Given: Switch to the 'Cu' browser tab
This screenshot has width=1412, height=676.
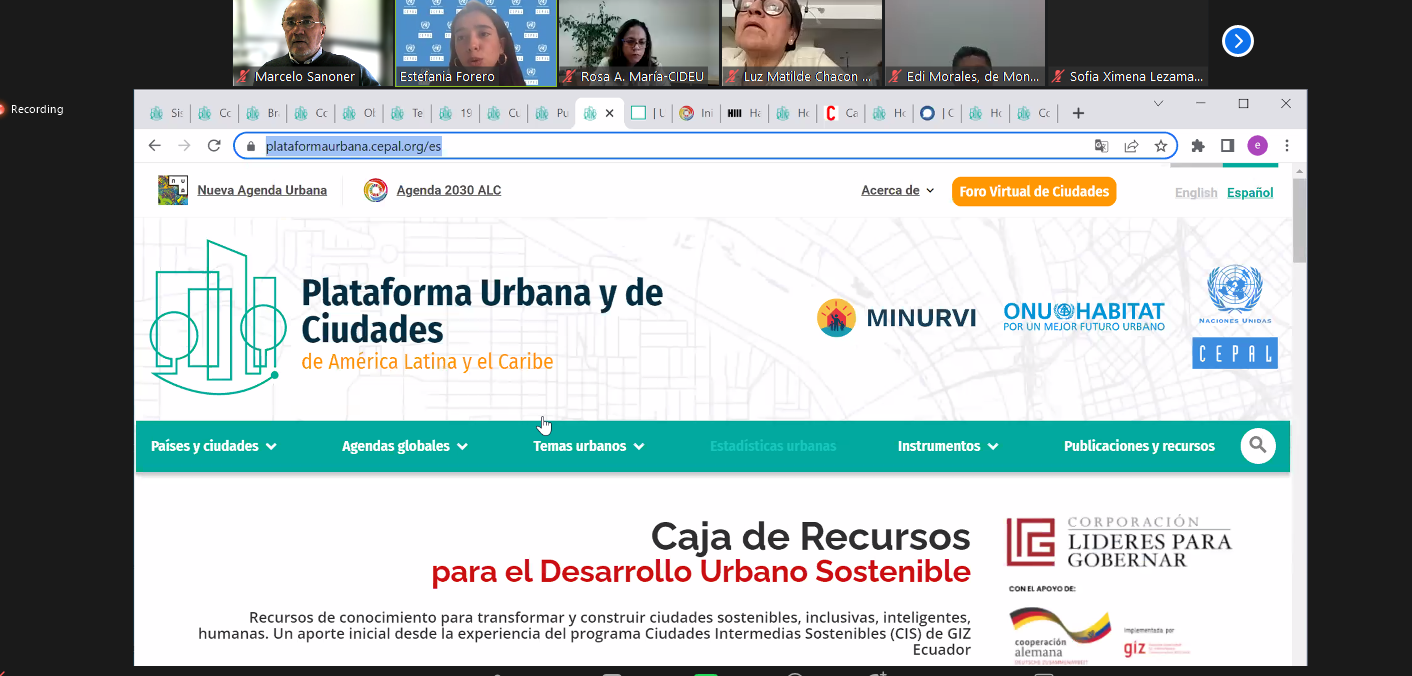Looking at the screenshot, I should (503, 113).
